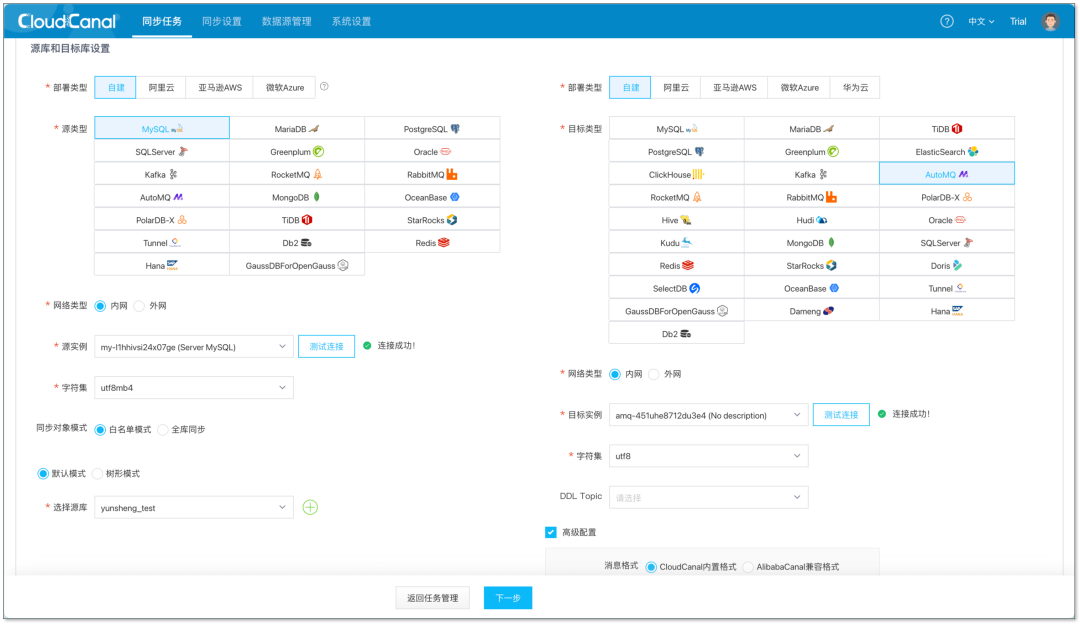
Task: Open the user avatar menu
Action: coord(1050,21)
